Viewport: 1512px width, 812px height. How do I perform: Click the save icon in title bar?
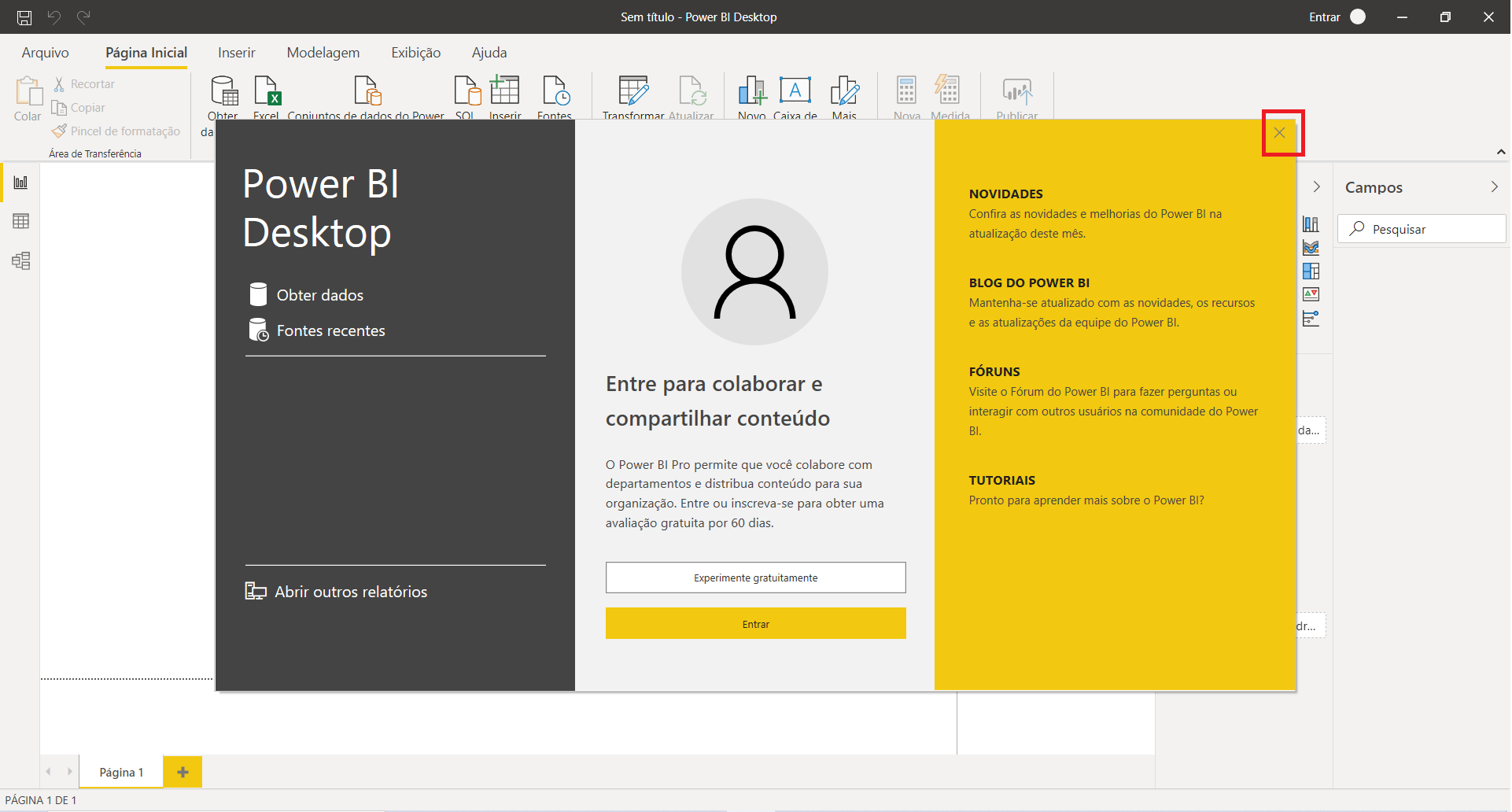click(x=24, y=17)
